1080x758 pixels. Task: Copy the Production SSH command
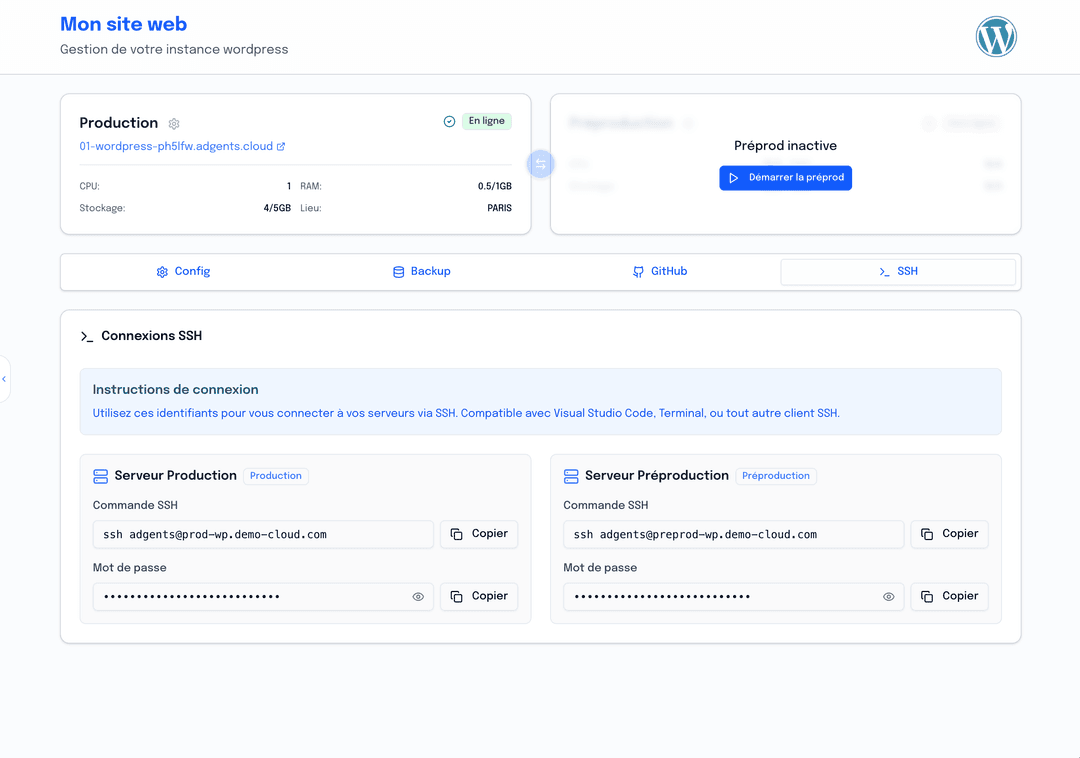pyautogui.click(x=479, y=534)
